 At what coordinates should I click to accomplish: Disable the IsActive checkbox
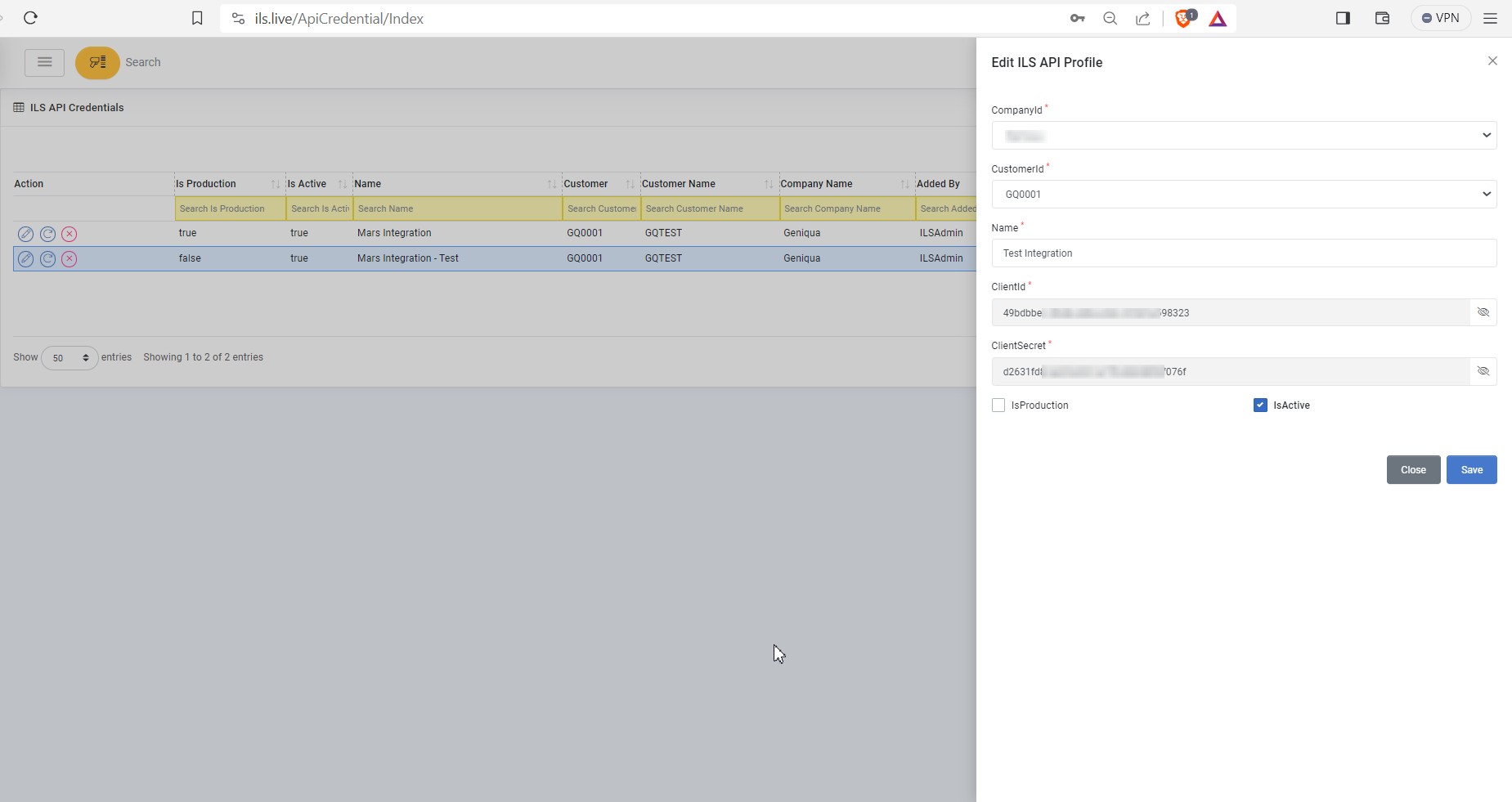pos(1259,405)
